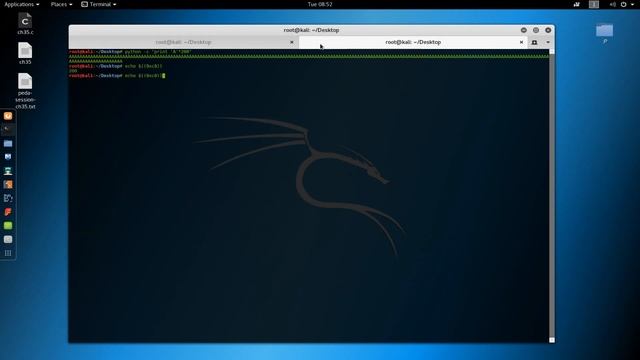Image resolution: width=640 pixels, height=360 pixels.
Task: Launch Armitage from the dock
Action: click(x=8, y=171)
